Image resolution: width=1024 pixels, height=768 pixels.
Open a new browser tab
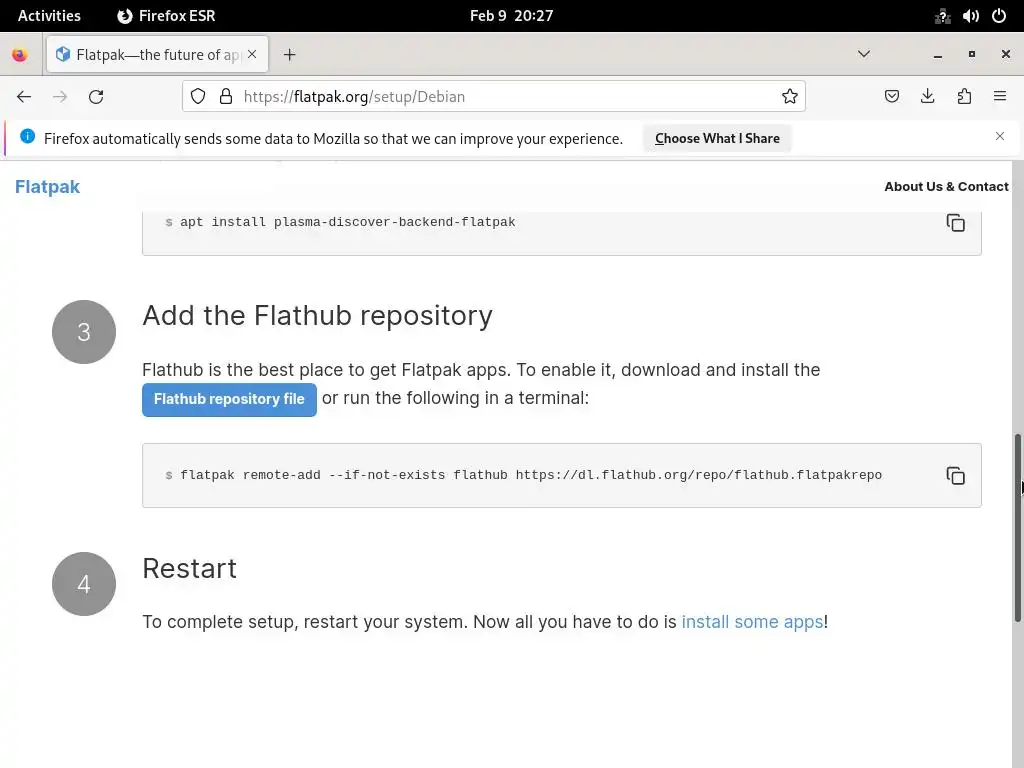click(290, 55)
